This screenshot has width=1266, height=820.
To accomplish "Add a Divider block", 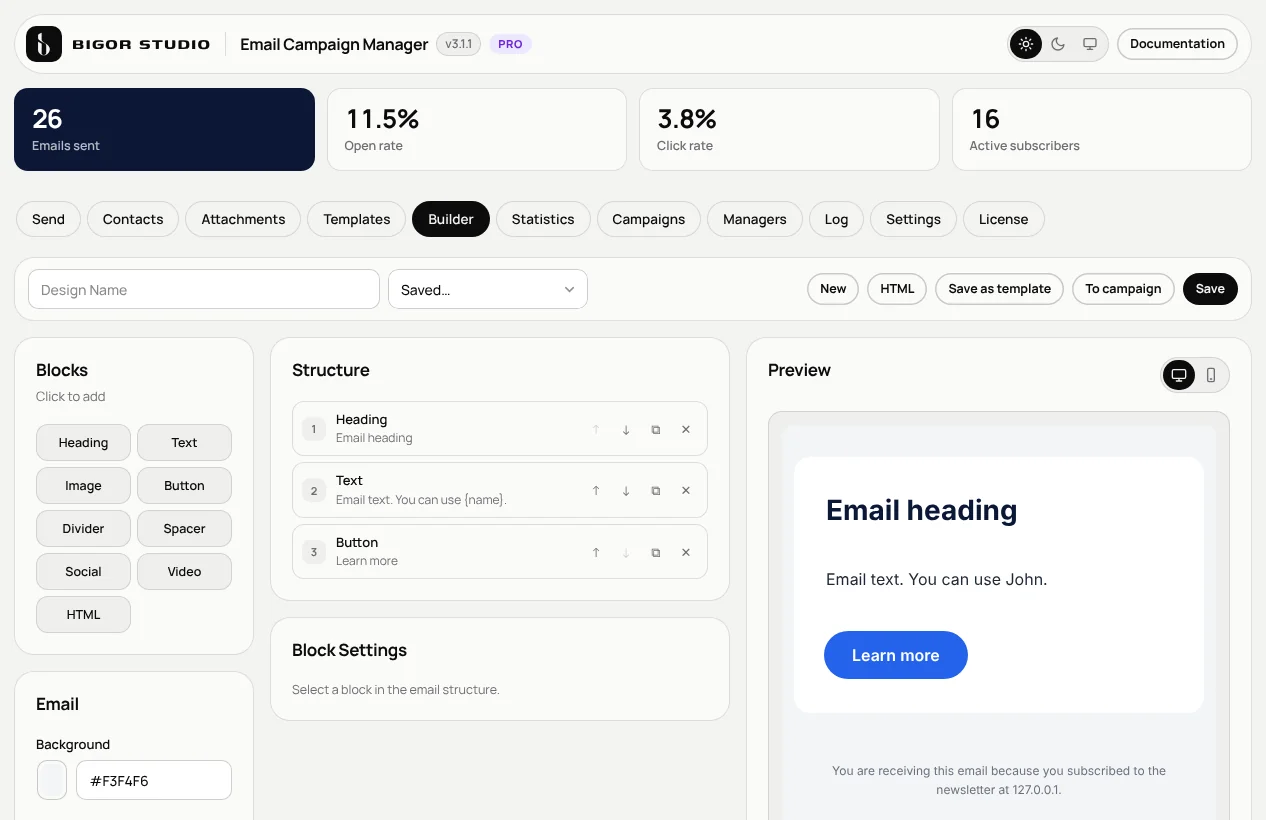I will [x=83, y=528].
